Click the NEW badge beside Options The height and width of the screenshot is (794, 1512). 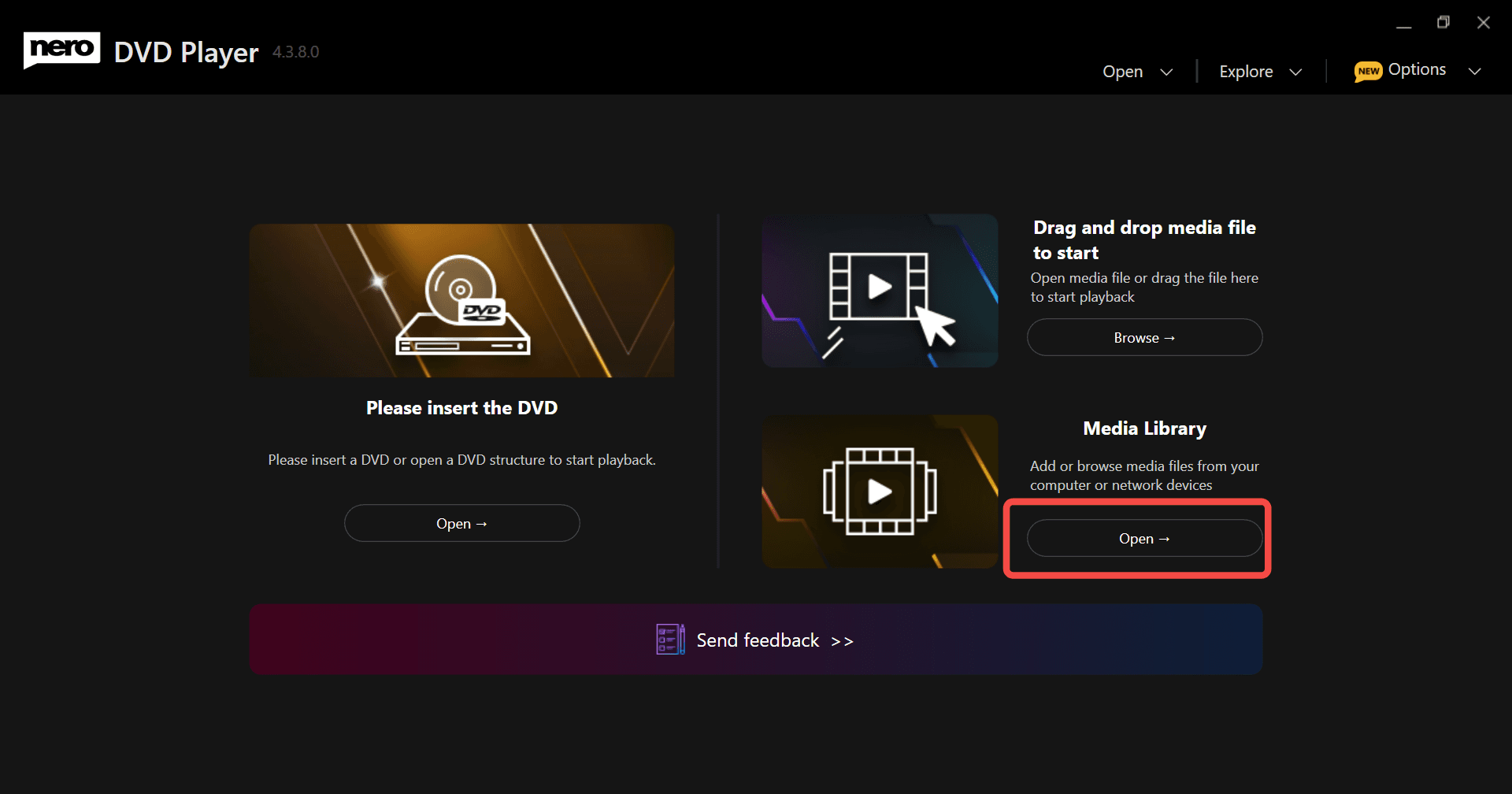coord(1369,71)
